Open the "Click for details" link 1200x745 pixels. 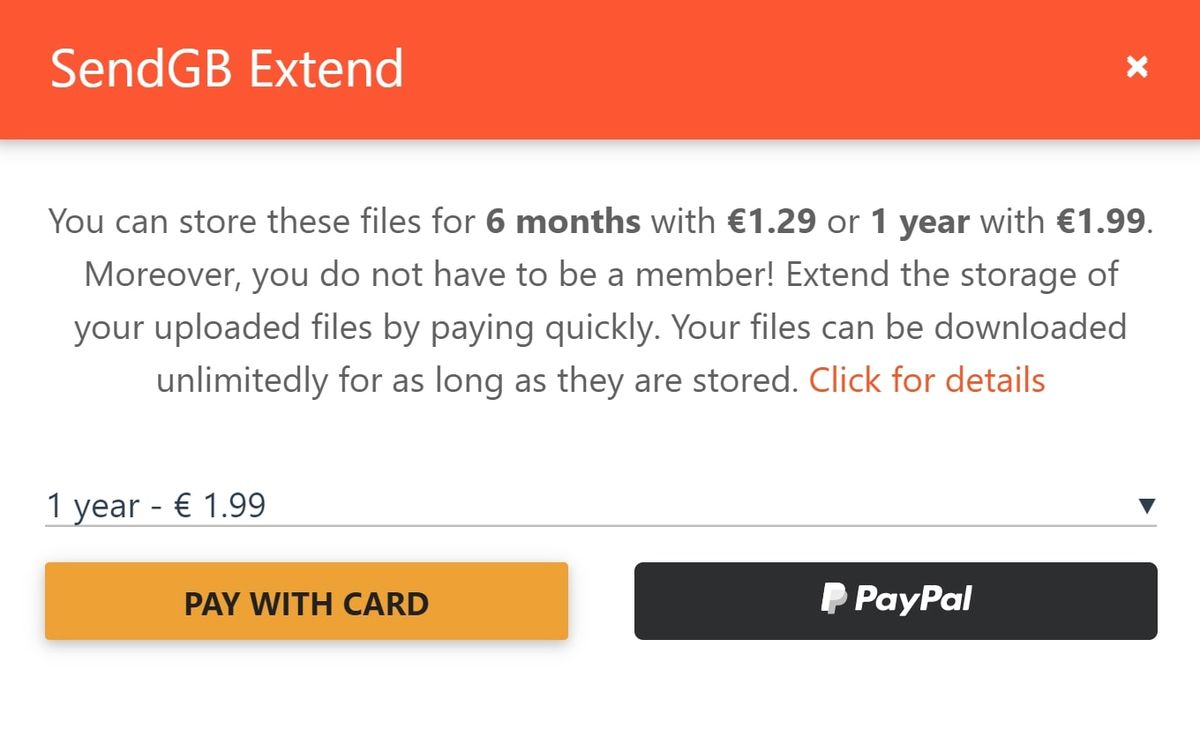(926, 380)
